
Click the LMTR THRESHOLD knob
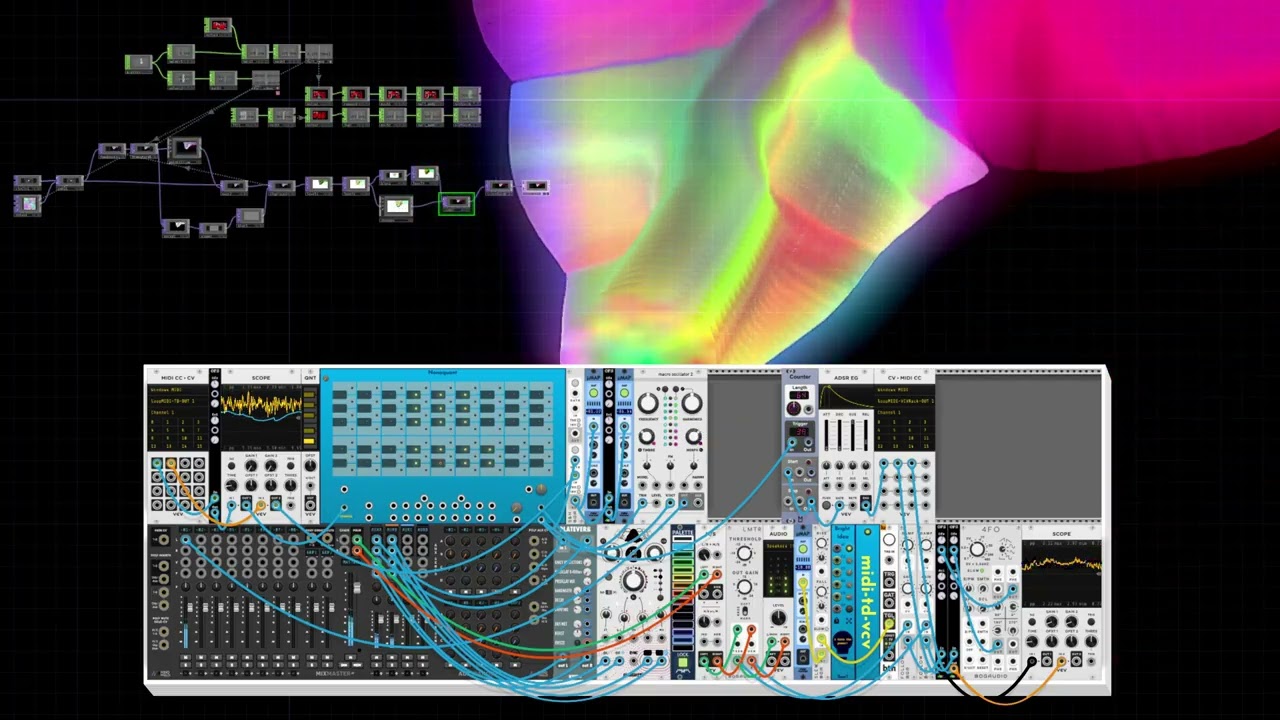[x=744, y=553]
